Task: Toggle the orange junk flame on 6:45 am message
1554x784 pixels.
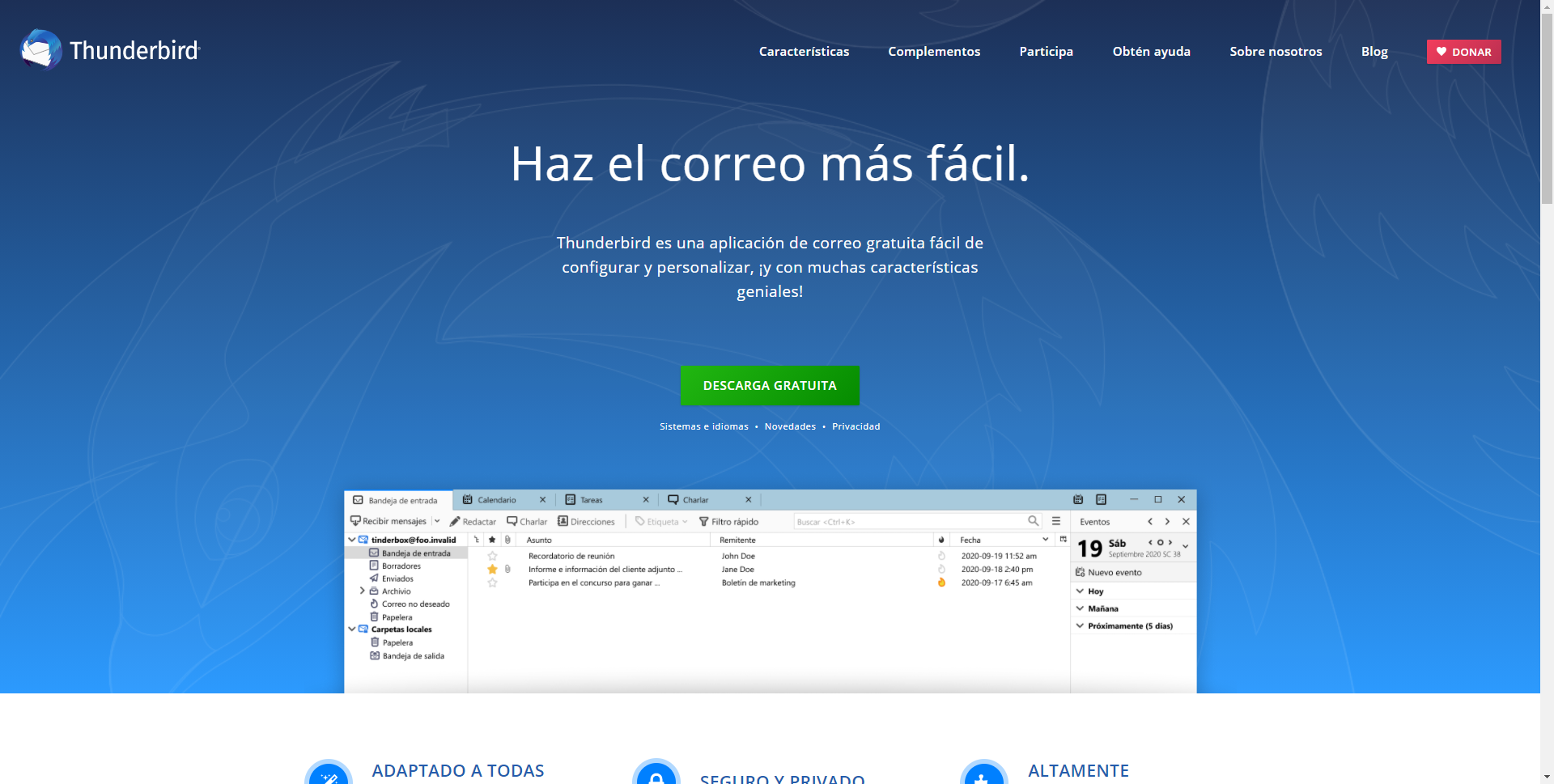Action: (x=941, y=583)
